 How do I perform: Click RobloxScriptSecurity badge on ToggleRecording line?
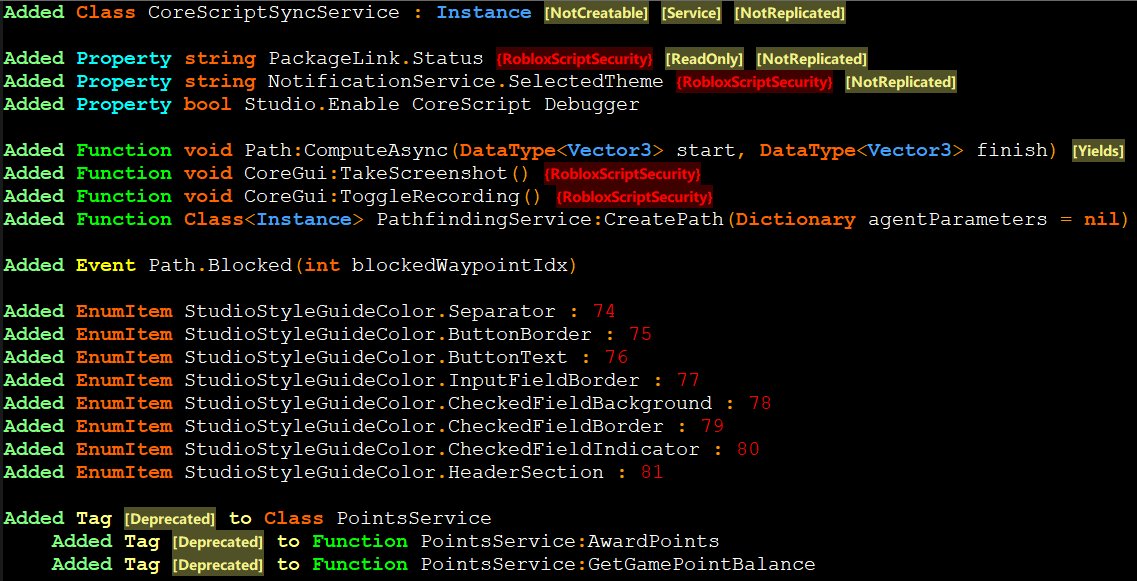click(x=635, y=197)
